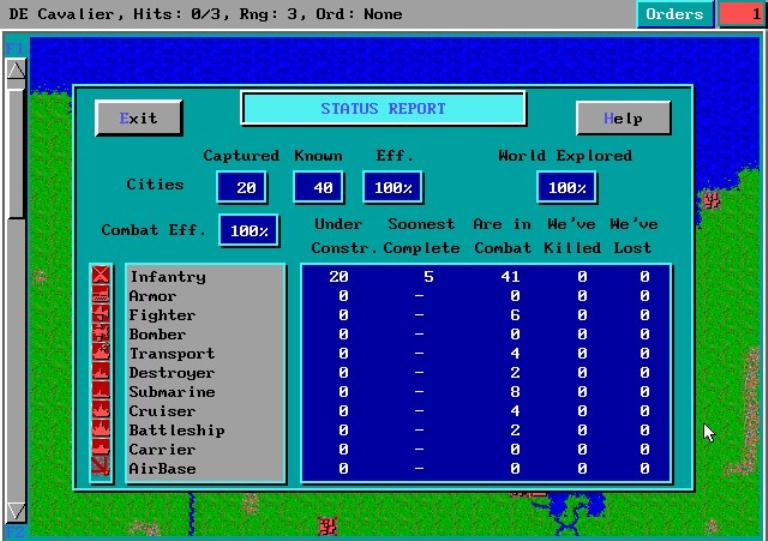This screenshot has width=768, height=541.
Task: Click the Armor unit icon
Action: pos(101,296)
